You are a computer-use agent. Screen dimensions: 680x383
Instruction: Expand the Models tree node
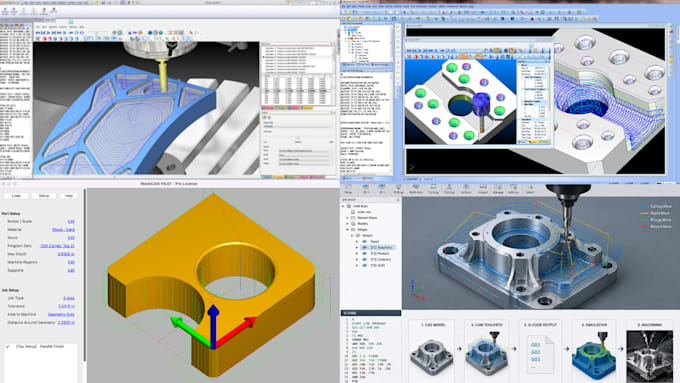click(347, 223)
